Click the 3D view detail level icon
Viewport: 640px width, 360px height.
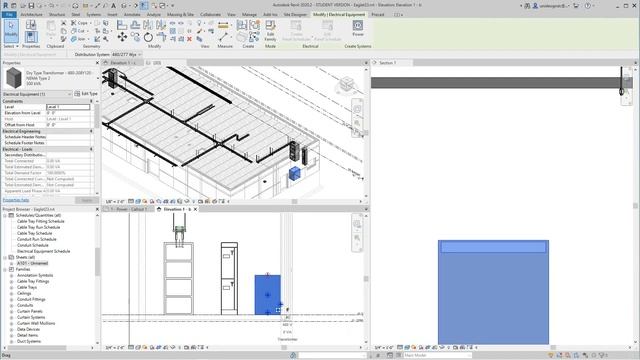tap(131, 201)
